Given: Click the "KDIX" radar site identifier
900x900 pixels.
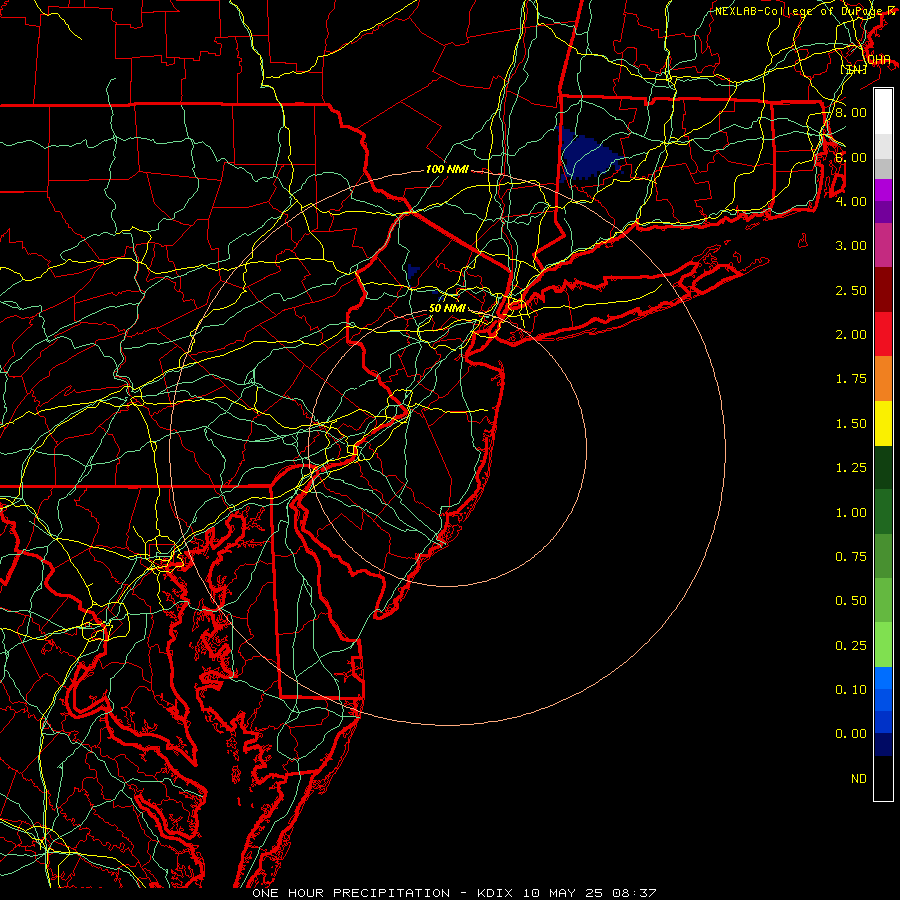Looking at the screenshot, I should coord(495,893).
